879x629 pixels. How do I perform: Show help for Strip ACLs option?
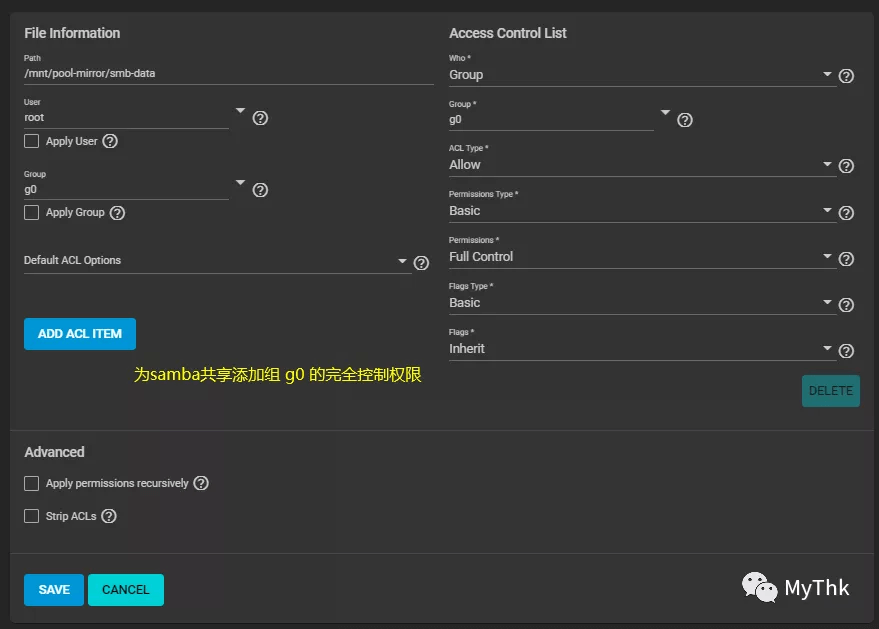click(109, 516)
